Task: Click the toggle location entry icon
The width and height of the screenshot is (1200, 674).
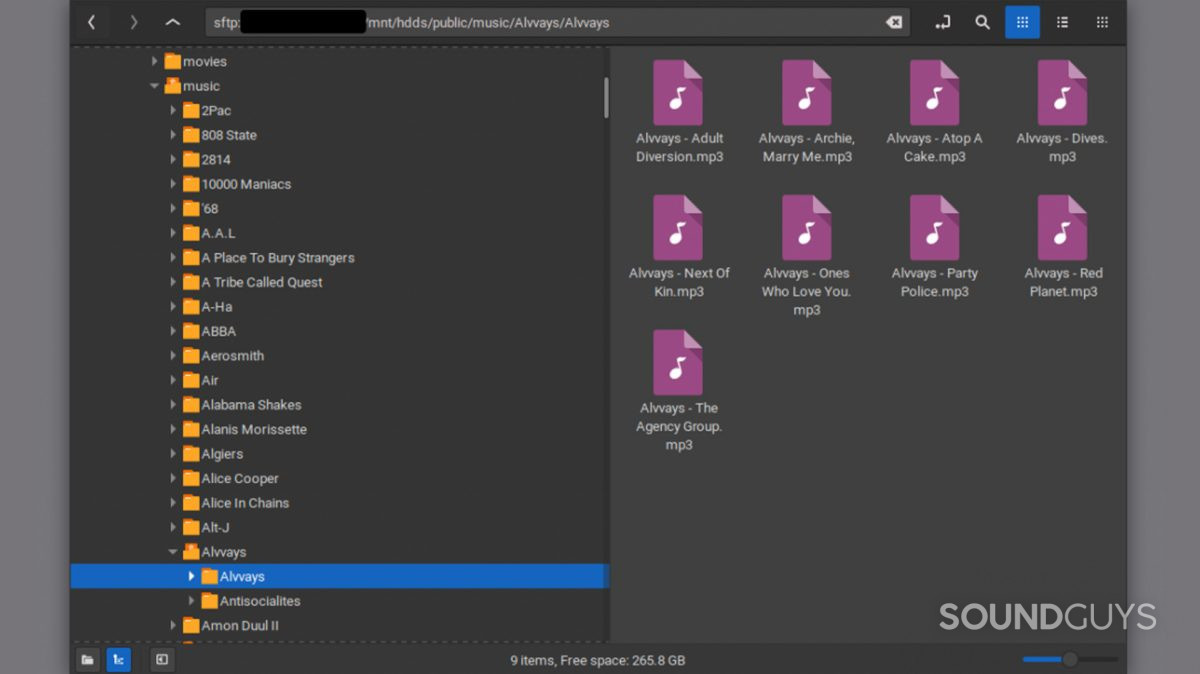Action: pos(942,22)
